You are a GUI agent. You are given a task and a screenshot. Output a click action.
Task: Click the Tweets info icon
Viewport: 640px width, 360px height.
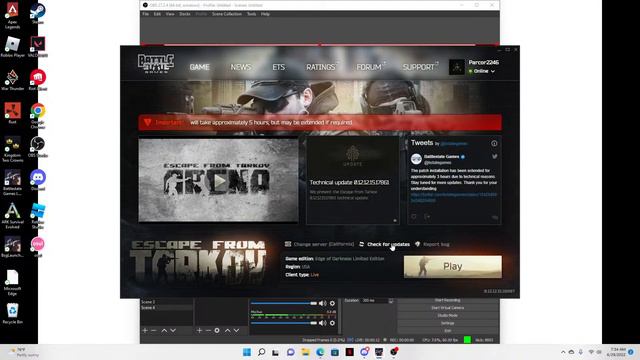[x=494, y=143]
